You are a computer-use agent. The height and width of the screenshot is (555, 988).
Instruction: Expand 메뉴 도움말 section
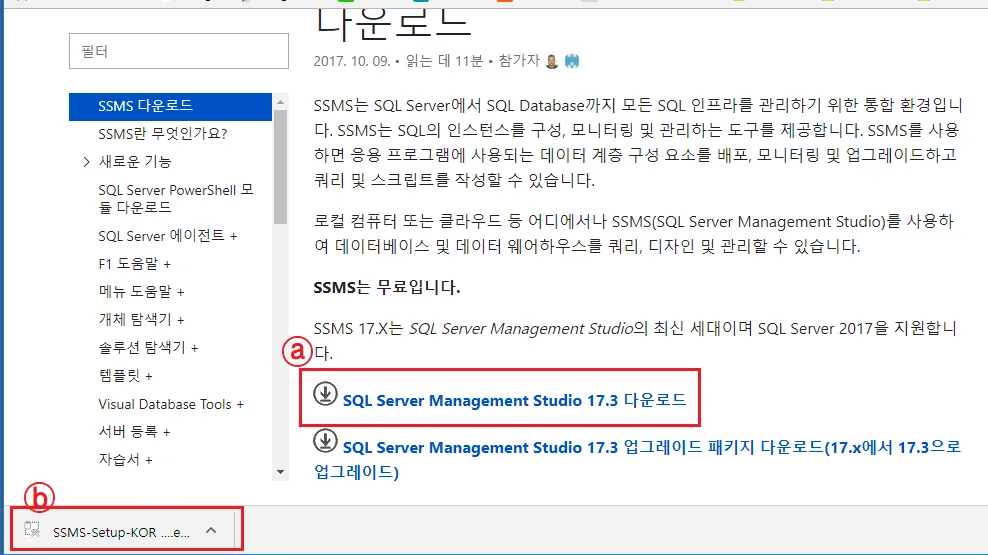coord(141,292)
